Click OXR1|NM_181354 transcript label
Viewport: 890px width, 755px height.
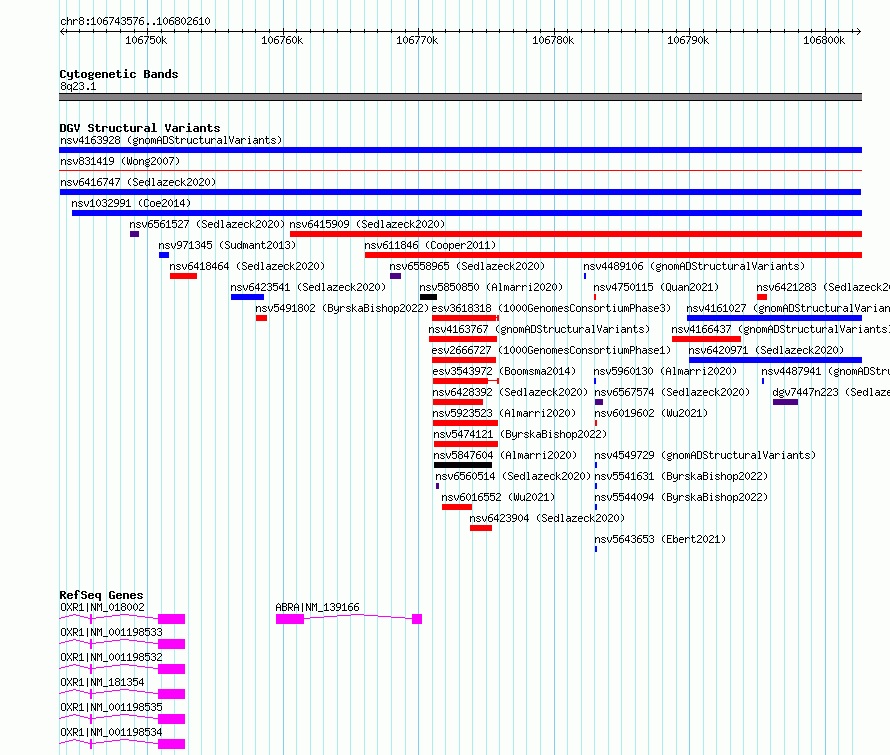[x=102, y=682]
